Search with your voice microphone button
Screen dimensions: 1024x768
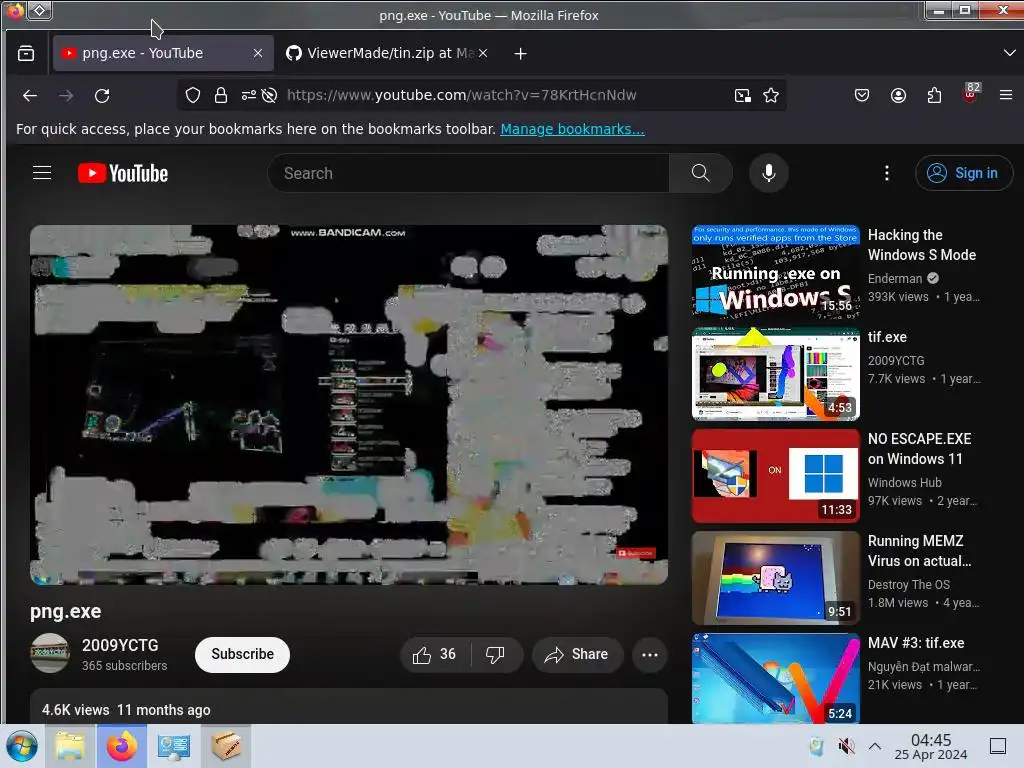(769, 173)
